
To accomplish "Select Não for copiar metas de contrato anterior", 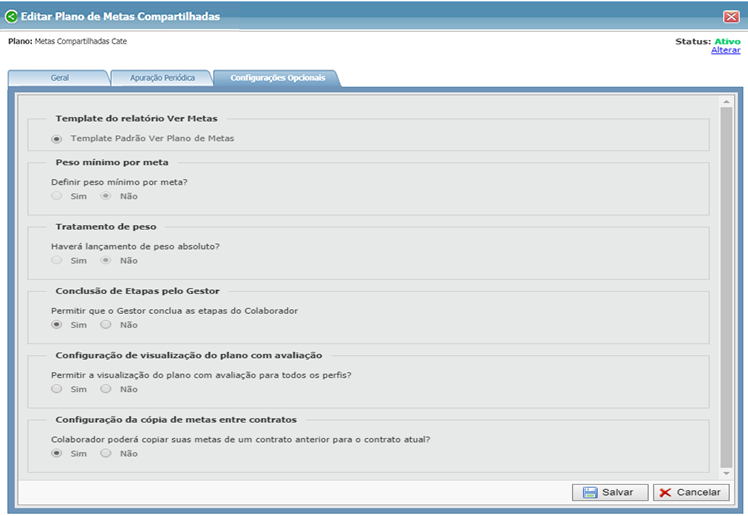I will point(106,453).
